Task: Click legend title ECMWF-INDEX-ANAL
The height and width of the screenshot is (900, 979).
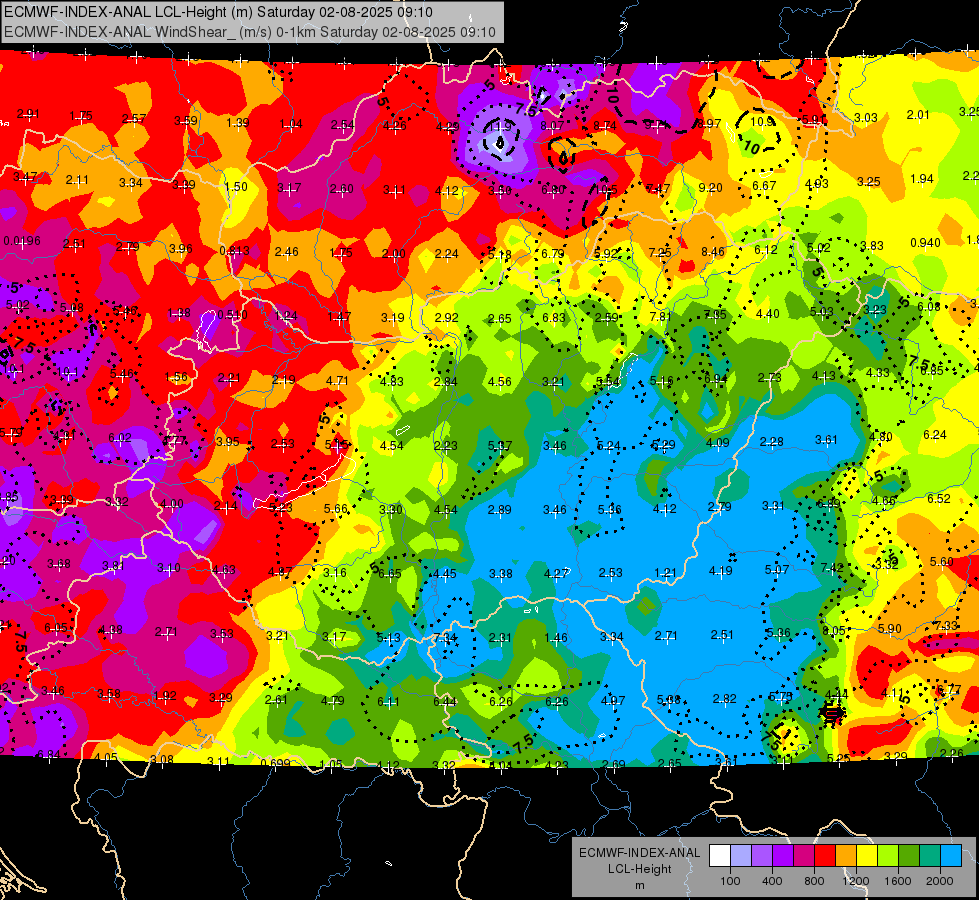Action: [639, 853]
